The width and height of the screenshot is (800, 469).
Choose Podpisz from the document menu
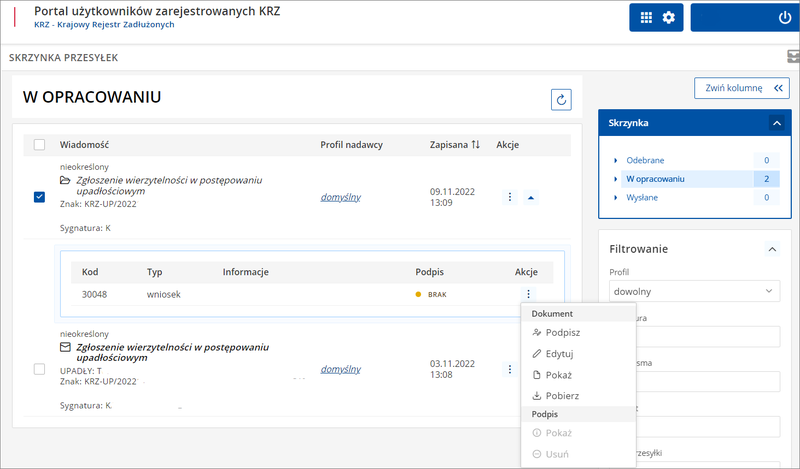click(564, 332)
